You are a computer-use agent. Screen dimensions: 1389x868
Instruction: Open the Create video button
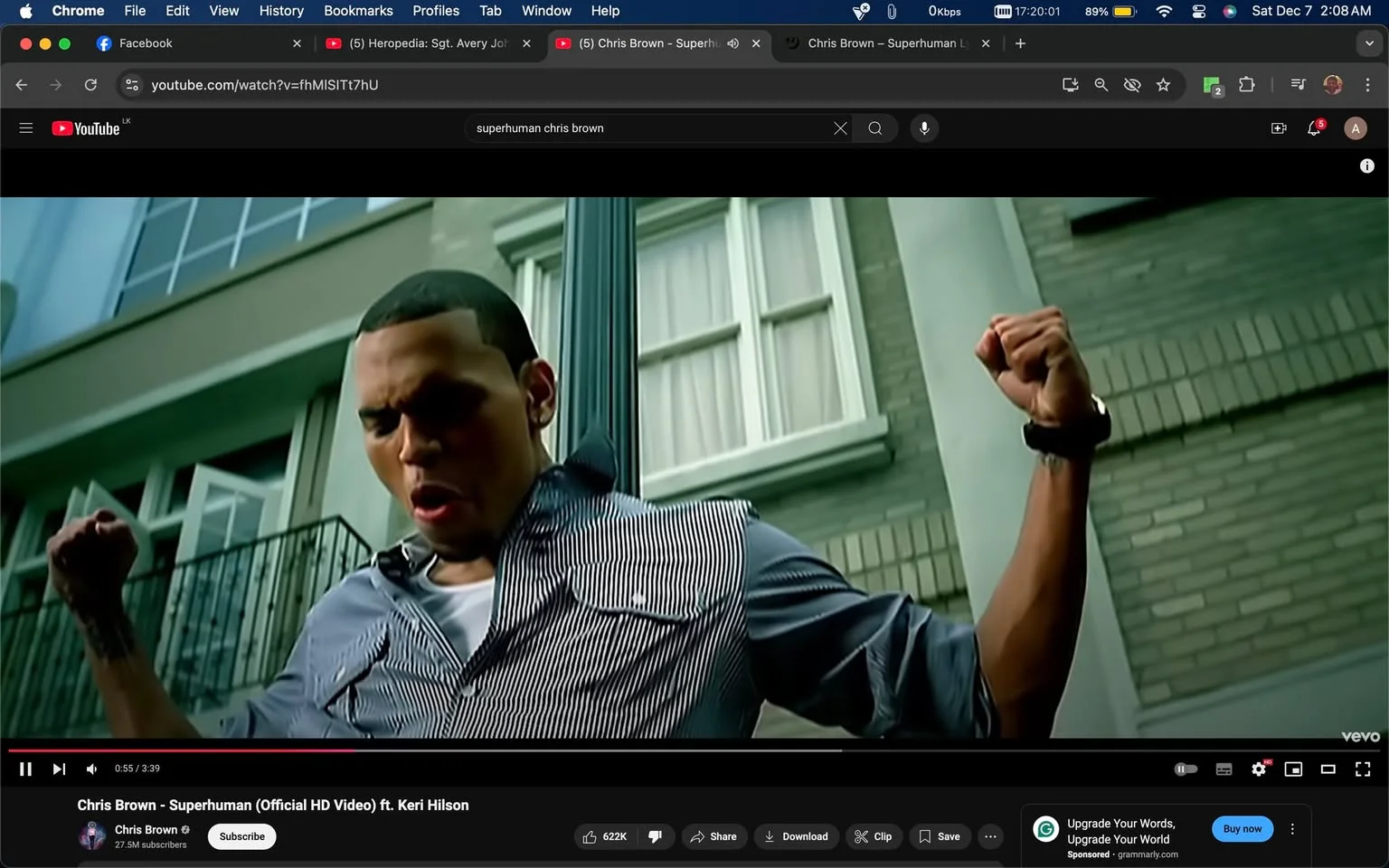click(x=1279, y=128)
